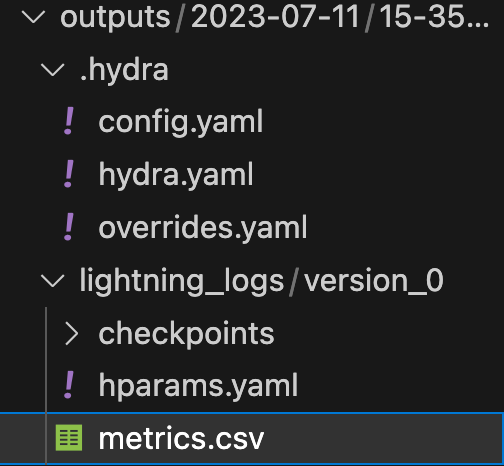
Task: Collapse the lightning_logs folder chevron
Action: click(53, 281)
